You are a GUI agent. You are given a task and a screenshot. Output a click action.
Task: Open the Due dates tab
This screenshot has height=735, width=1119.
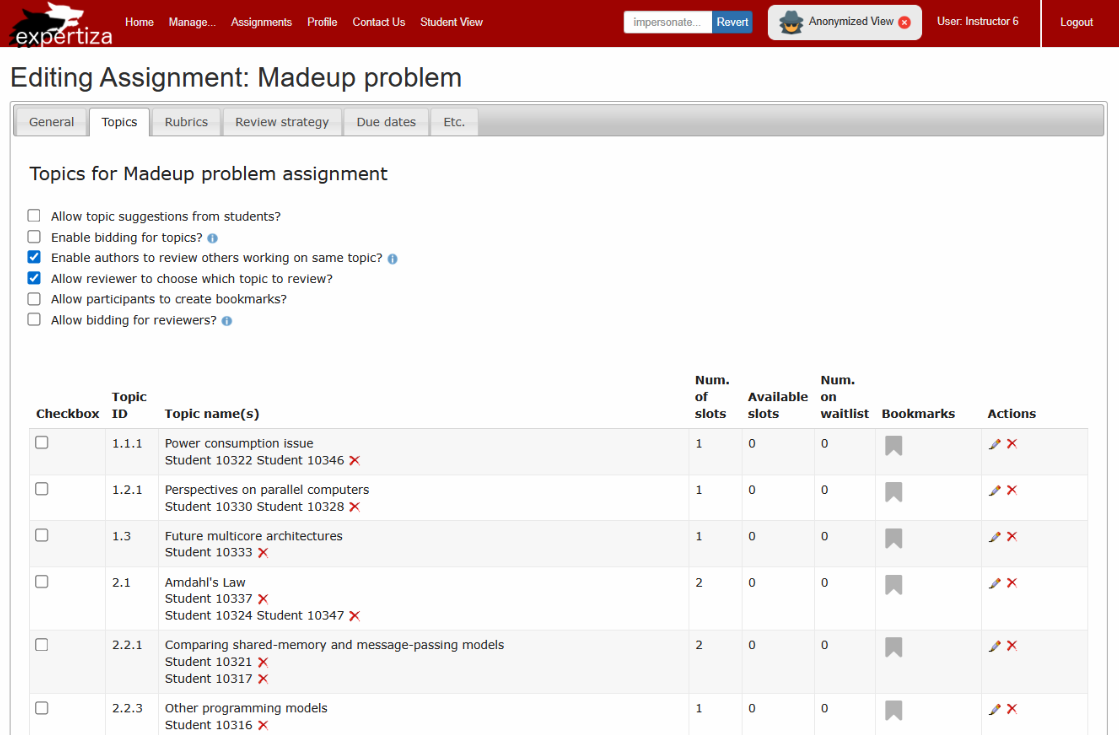[386, 122]
